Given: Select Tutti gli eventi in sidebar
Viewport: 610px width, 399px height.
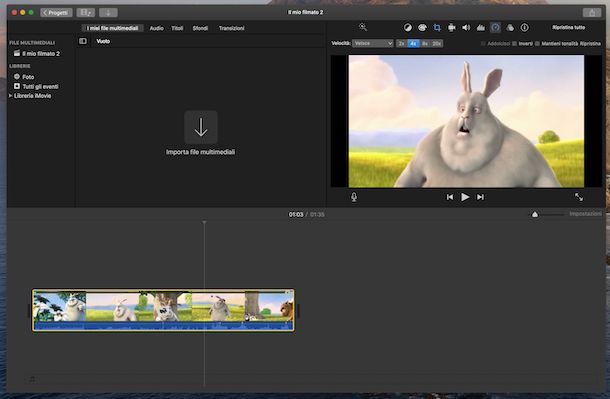Looking at the screenshot, I should coord(41,86).
